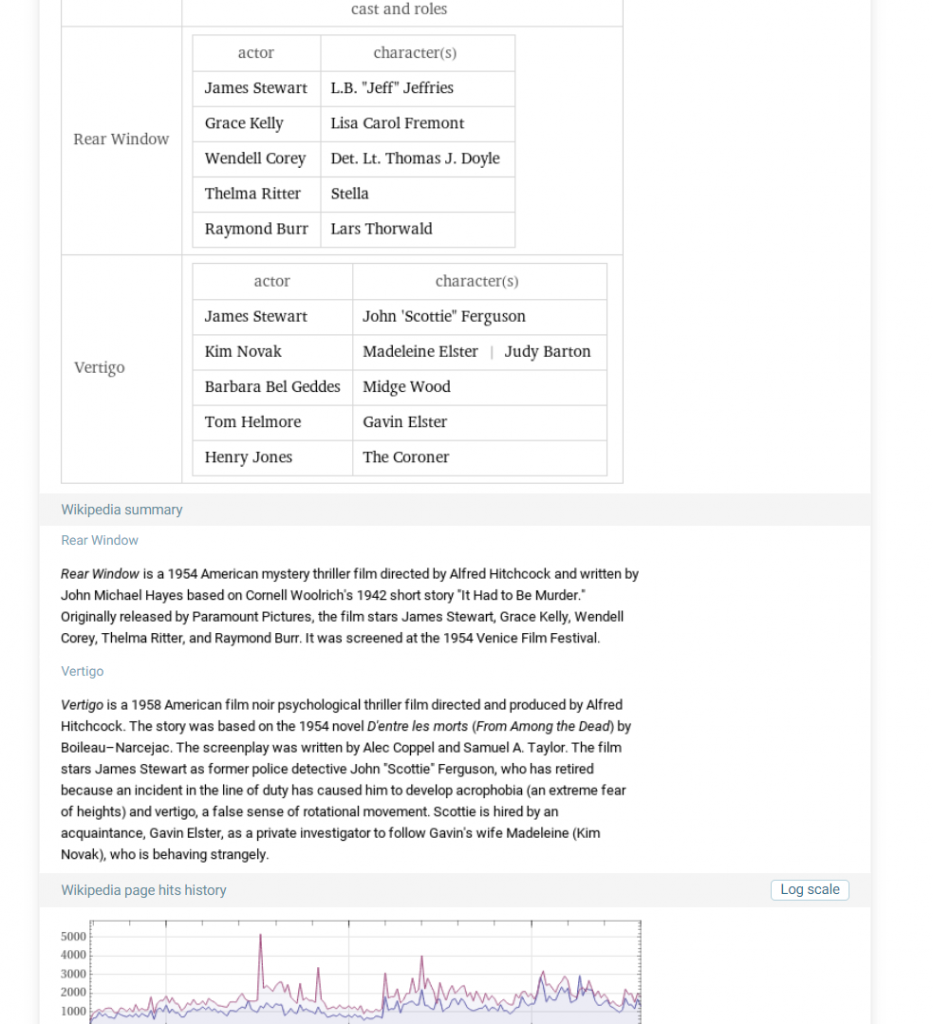The width and height of the screenshot is (933, 1024).
Task: Click the Rear Window row label in cast table
Action: tap(121, 139)
